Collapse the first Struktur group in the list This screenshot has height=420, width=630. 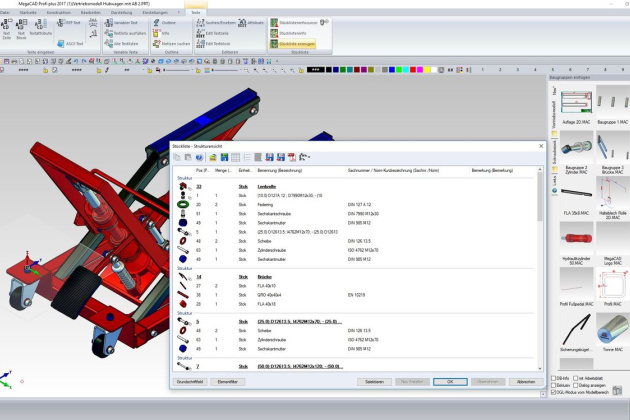tap(183, 178)
